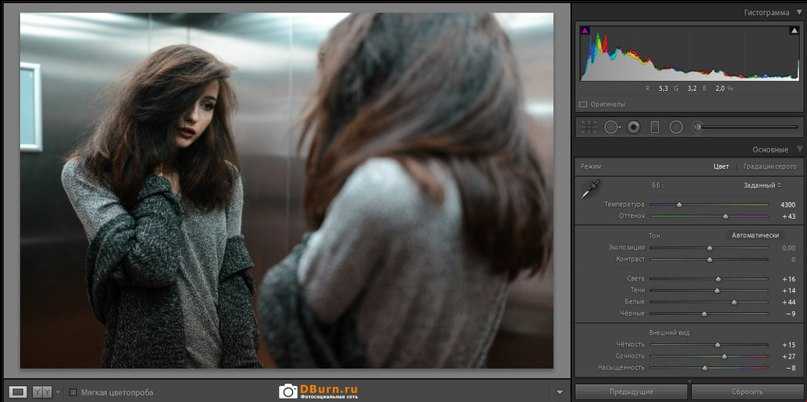Pick the radial filter tool
Screen dimensions: 807x402
coord(676,127)
